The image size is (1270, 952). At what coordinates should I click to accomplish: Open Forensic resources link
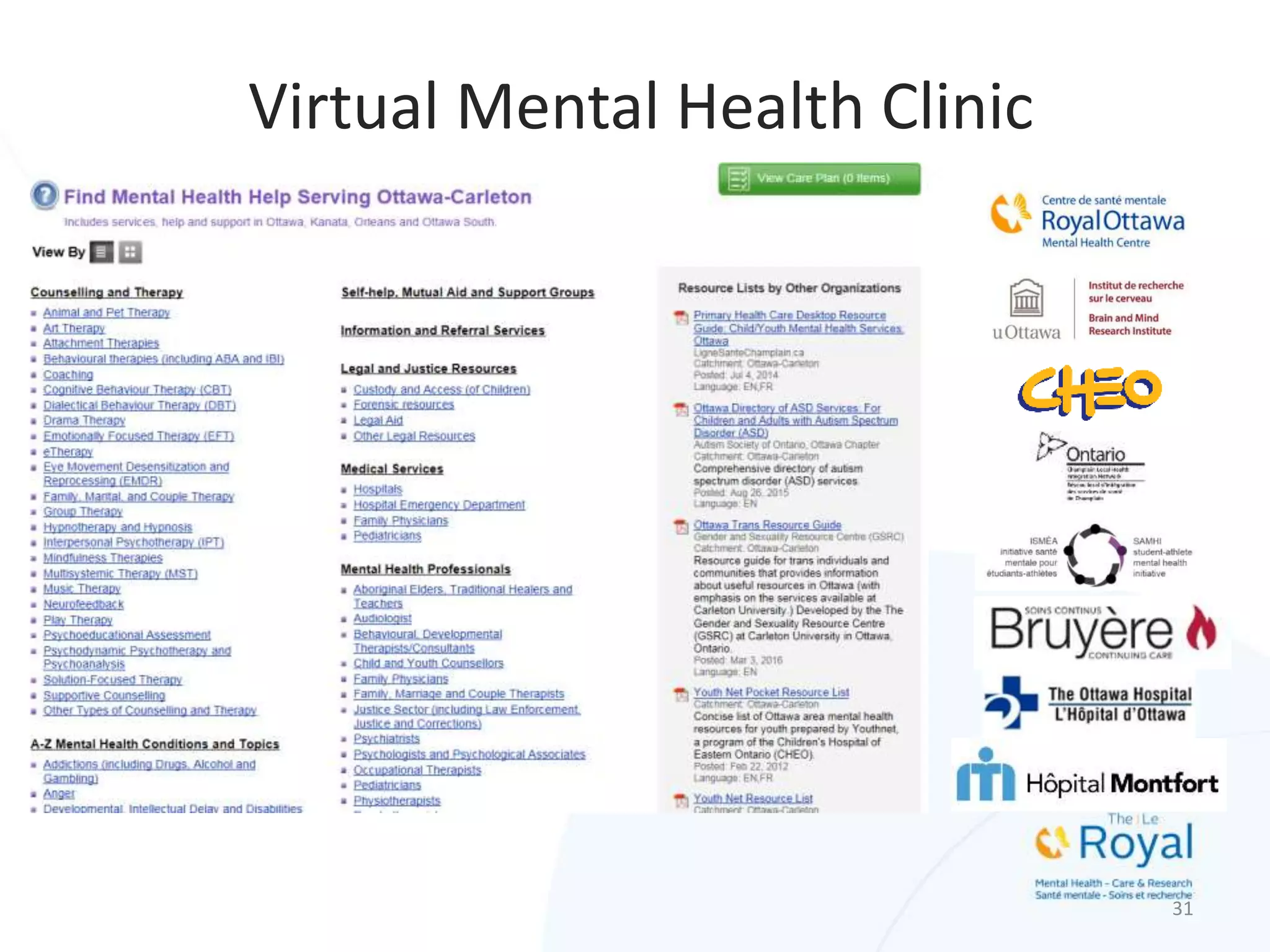tap(404, 405)
